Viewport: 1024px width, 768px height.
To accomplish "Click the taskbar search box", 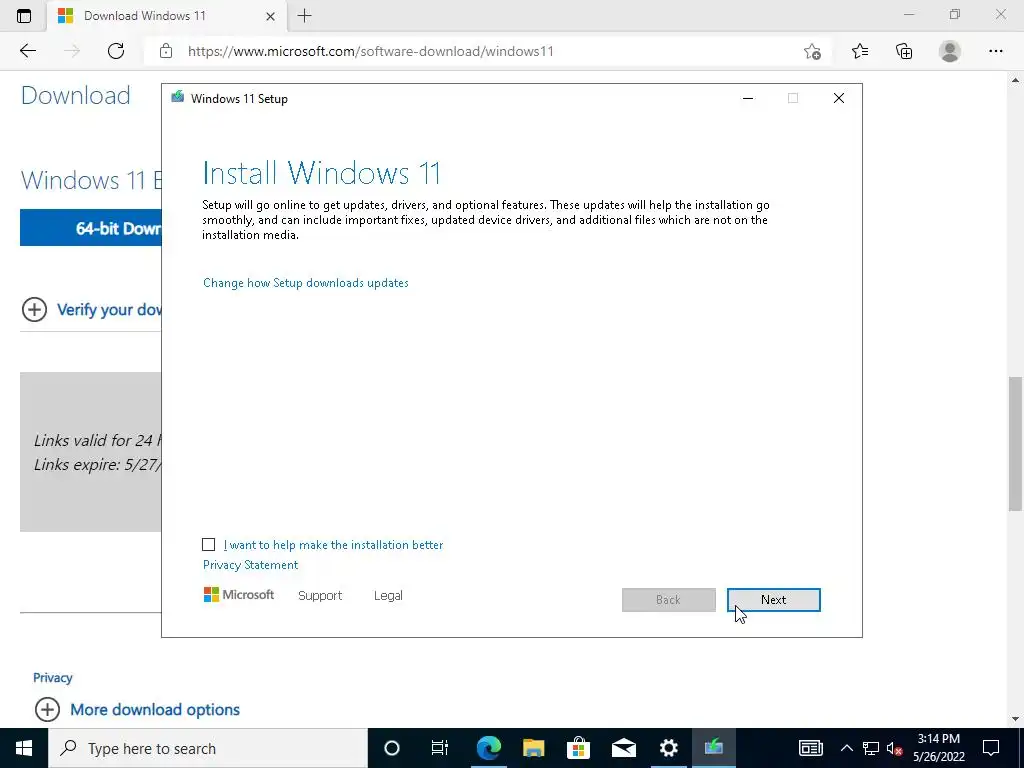I will (x=208, y=748).
